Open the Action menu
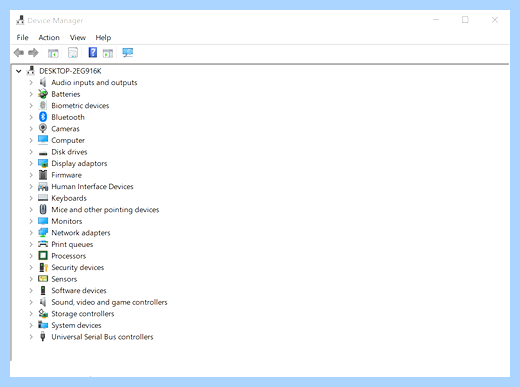The image size is (520, 387). click(x=49, y=37)
